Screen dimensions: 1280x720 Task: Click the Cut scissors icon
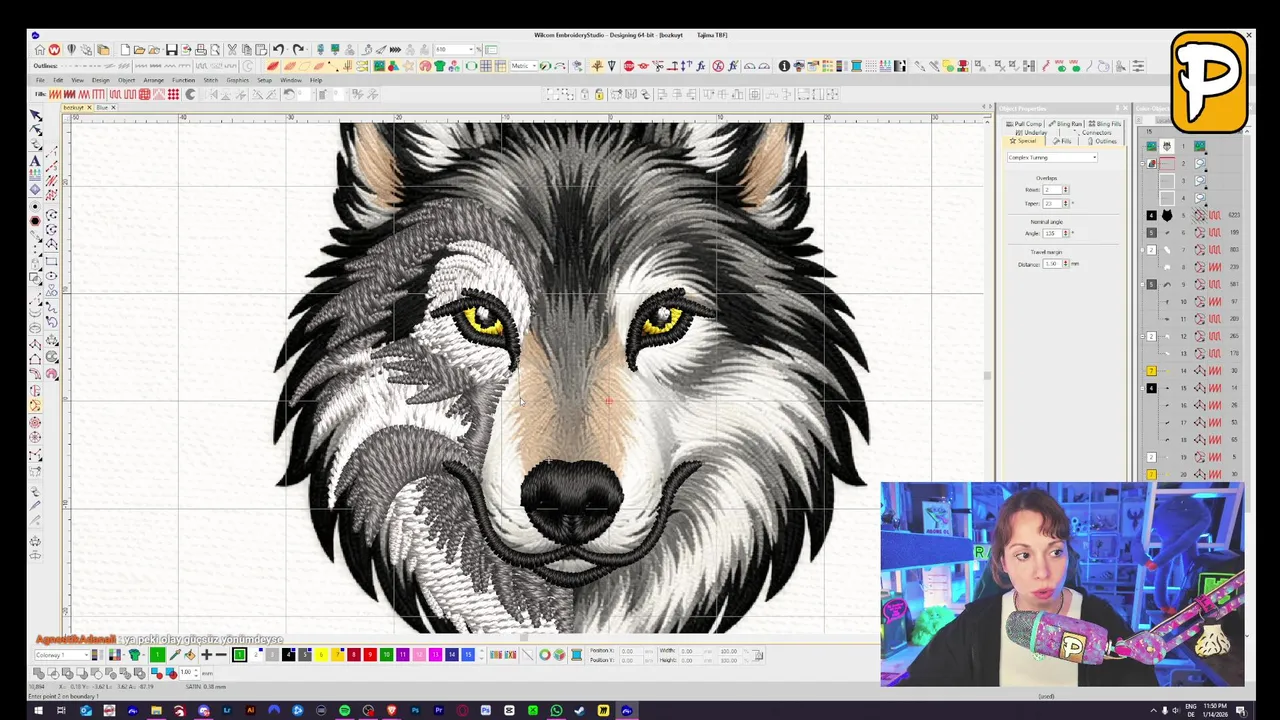click(232, 50)
